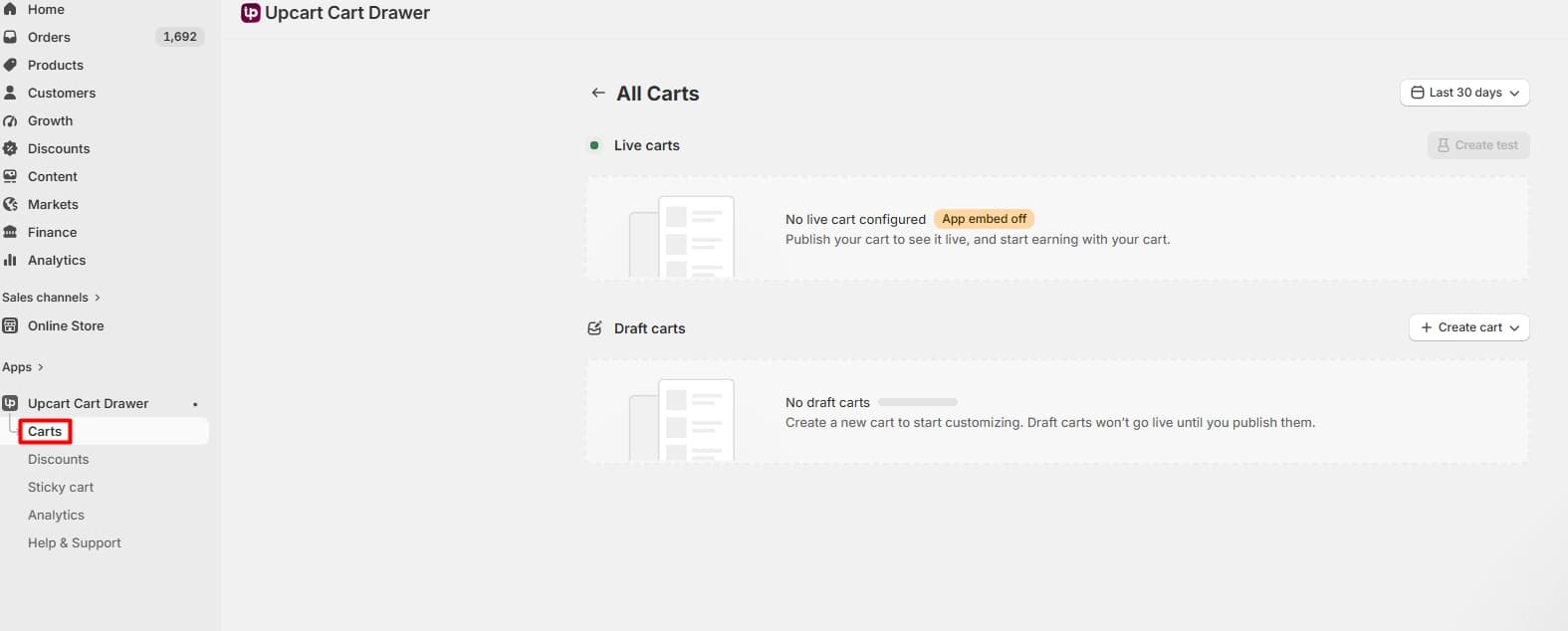Click the Markets globe icon
1568x631 pixels.
(10, 204)
